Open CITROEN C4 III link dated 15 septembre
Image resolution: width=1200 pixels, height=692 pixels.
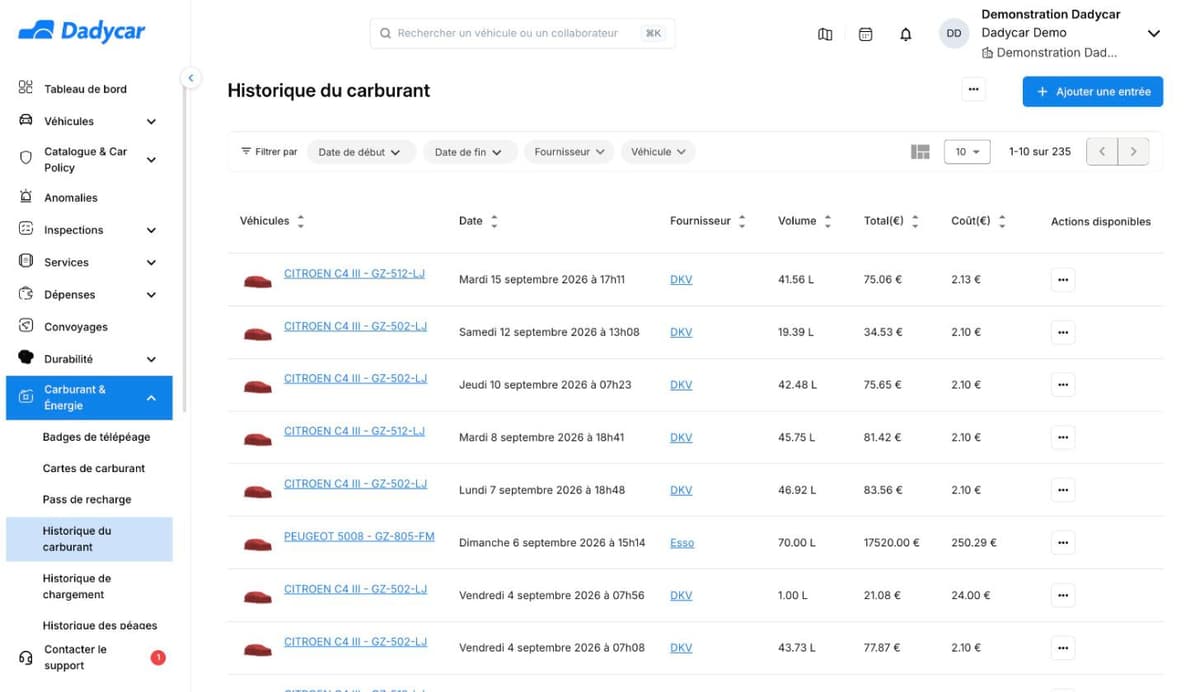point(354,274)
